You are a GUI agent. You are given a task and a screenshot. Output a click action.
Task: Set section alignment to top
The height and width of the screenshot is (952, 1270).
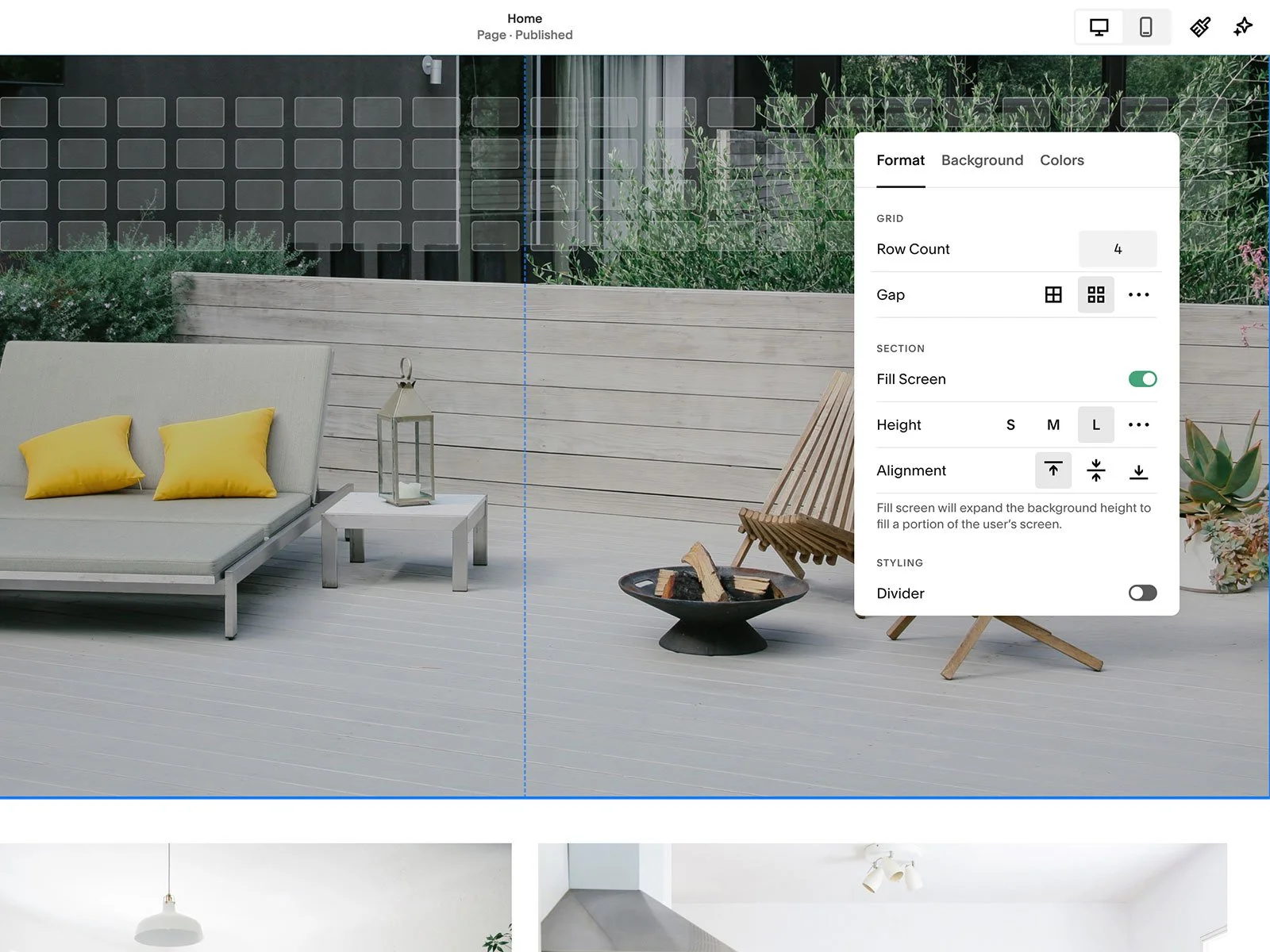pyautogui.click(x=1053, y=470)
